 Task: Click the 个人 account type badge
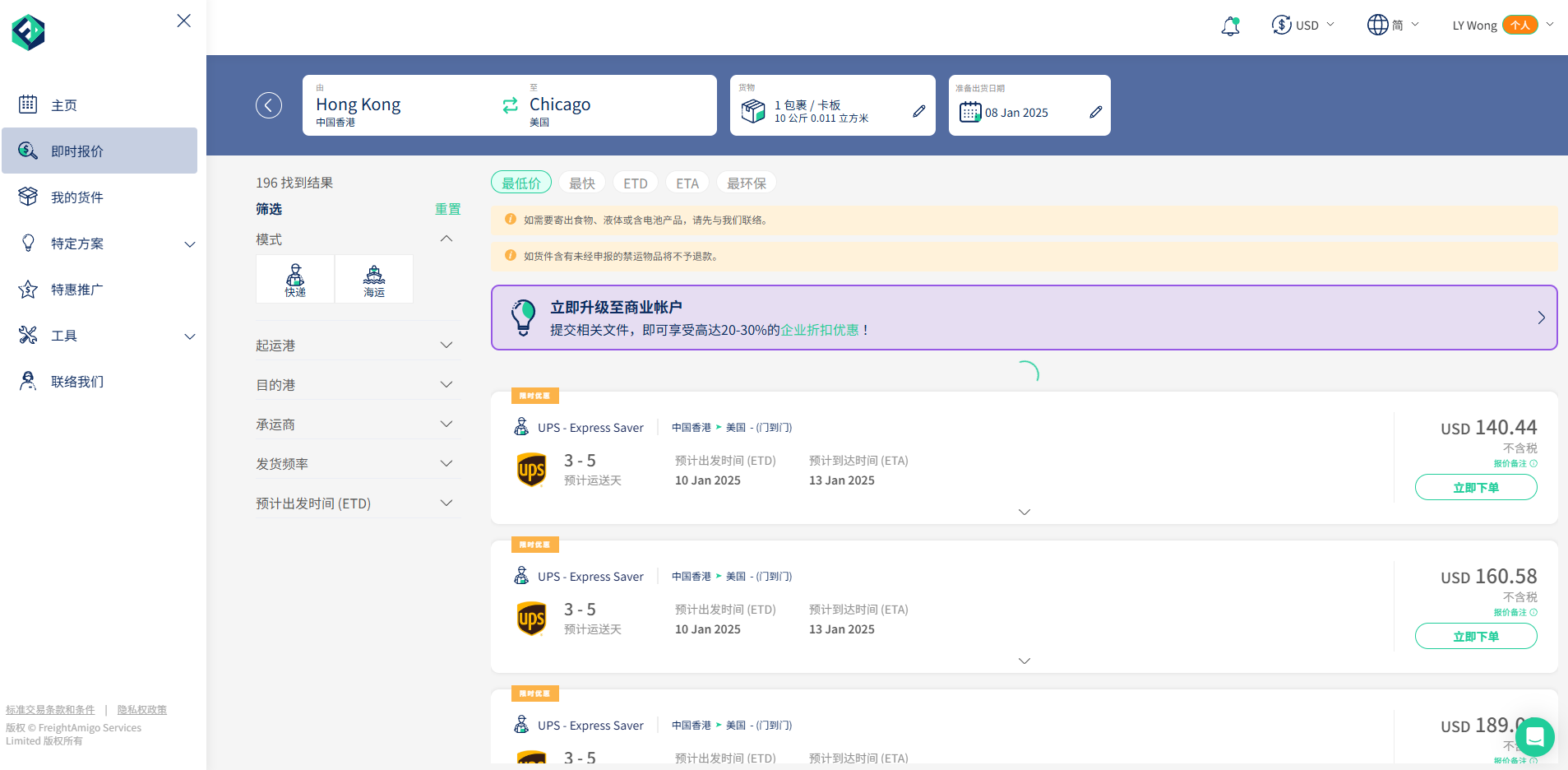pyautogui.click(x=1519, y=25)
